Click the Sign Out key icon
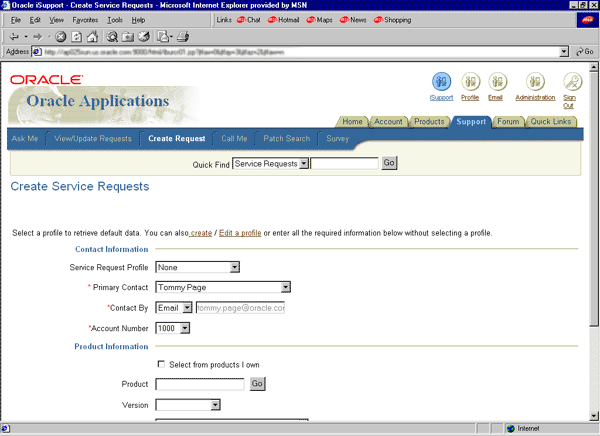 point(572,82)
